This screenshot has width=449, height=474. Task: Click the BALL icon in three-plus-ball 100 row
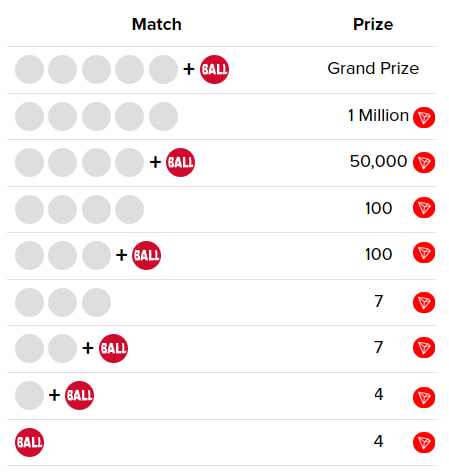(x=146, y=255)
